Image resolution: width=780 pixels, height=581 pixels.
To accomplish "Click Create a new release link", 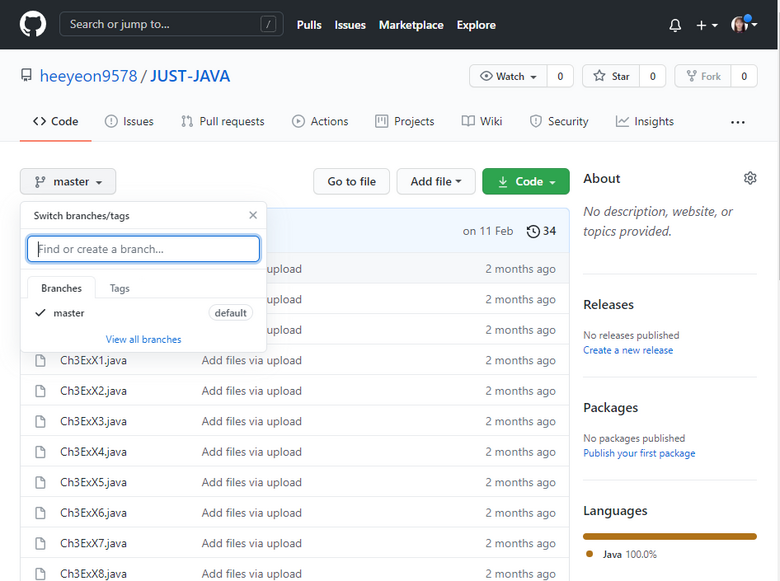I will coord(628,350).
